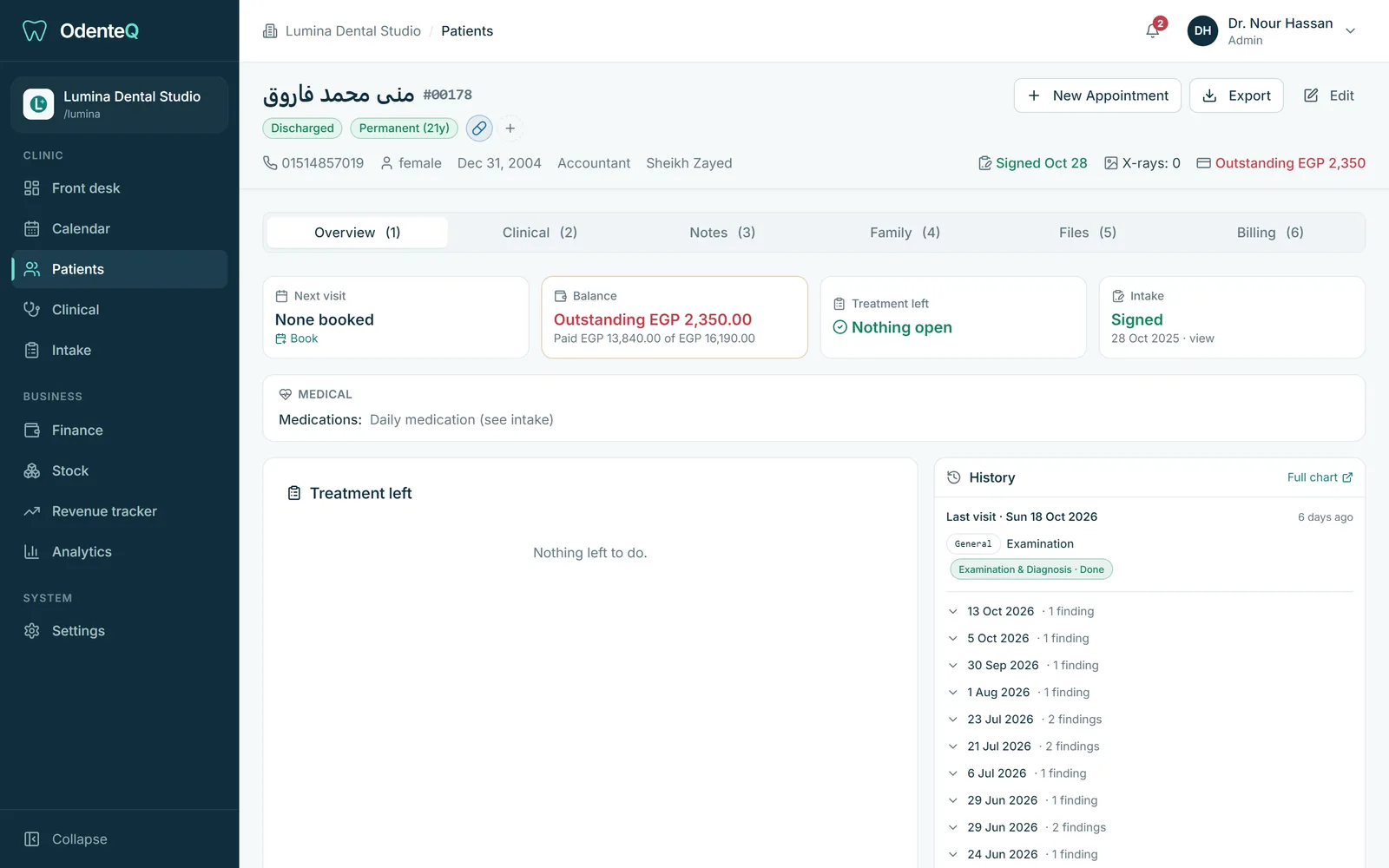Open Finance in the sidebar
This screenshot has height=868, width=1389.
[120, 431]
